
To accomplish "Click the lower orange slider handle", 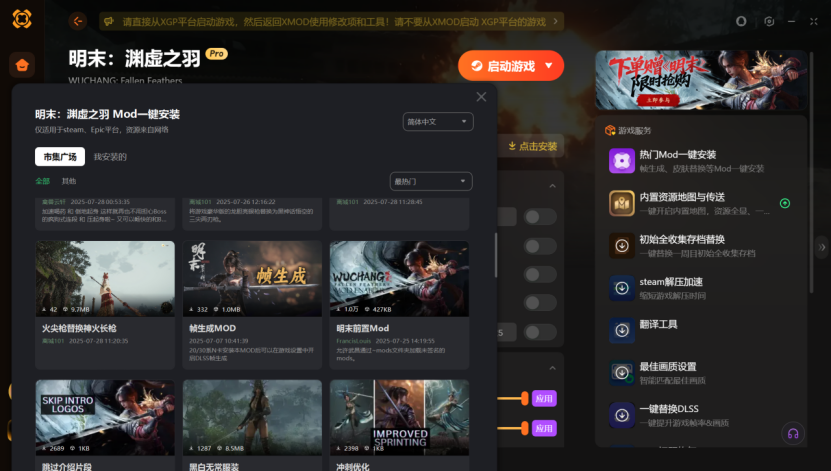I will (x=525, y=428).
